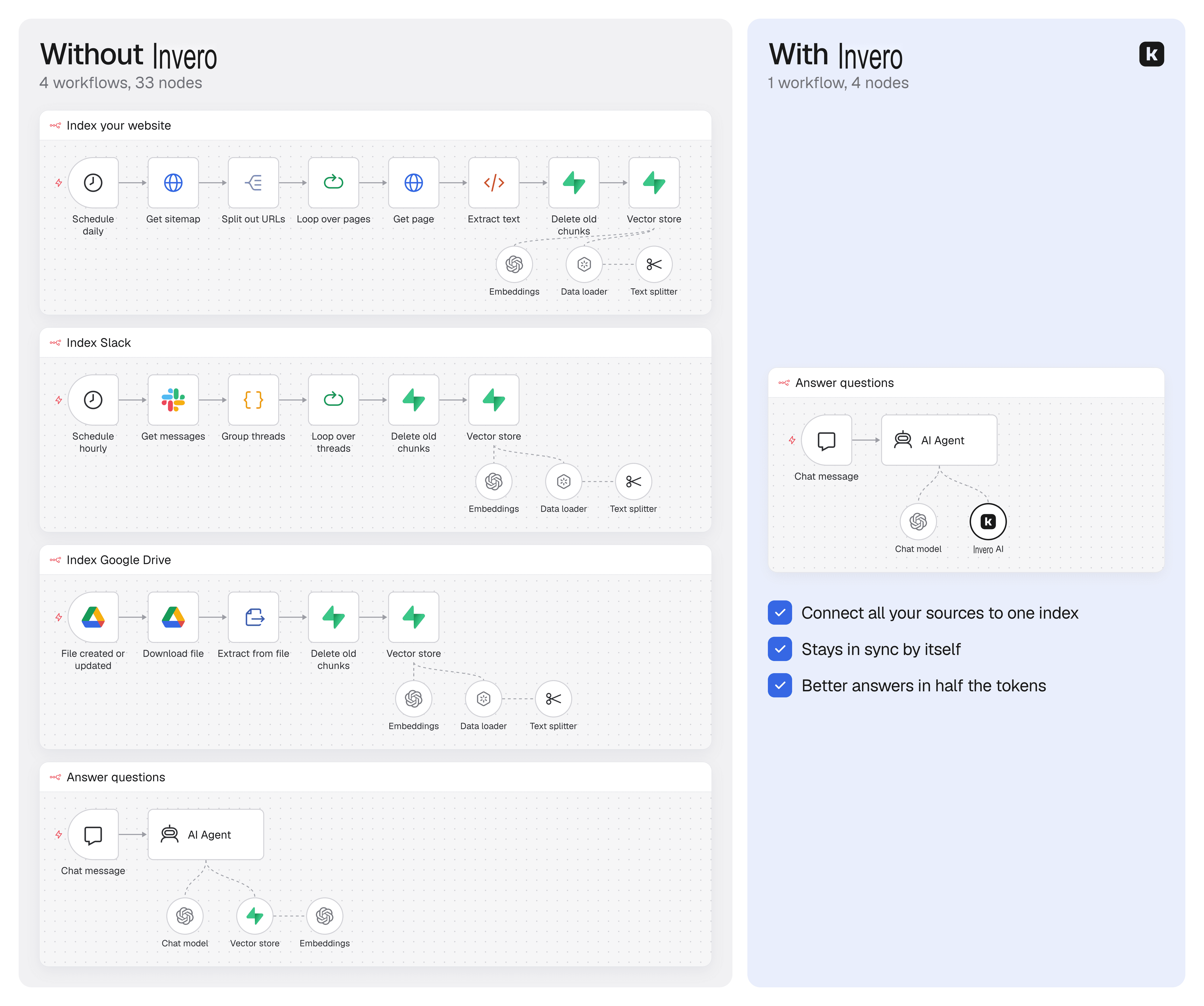
Task: Click the Loop over threads node
Action: [x=333, y=400]
